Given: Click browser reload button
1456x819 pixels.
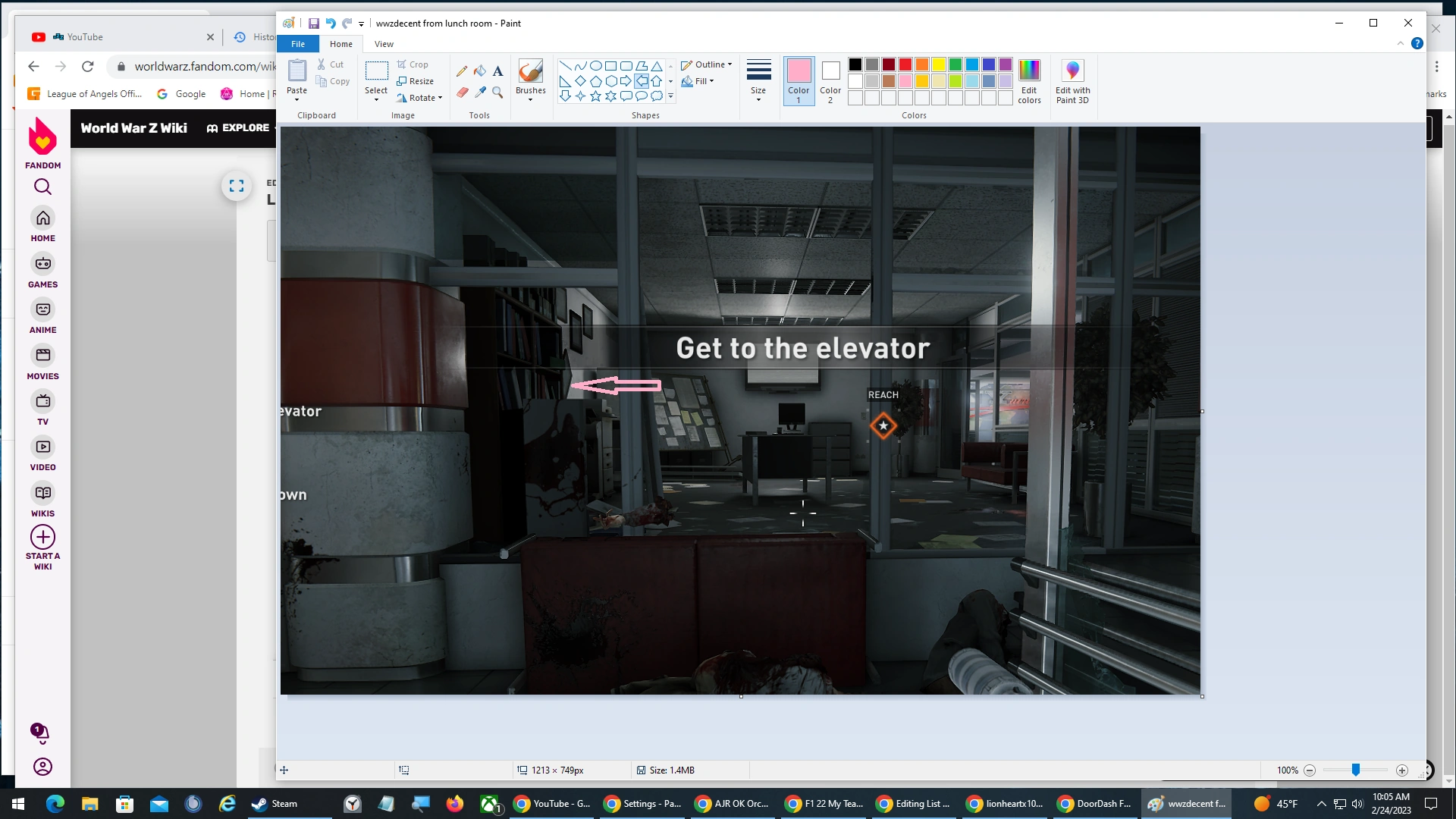Looking at the screenshot, I should tap(88, 66).
